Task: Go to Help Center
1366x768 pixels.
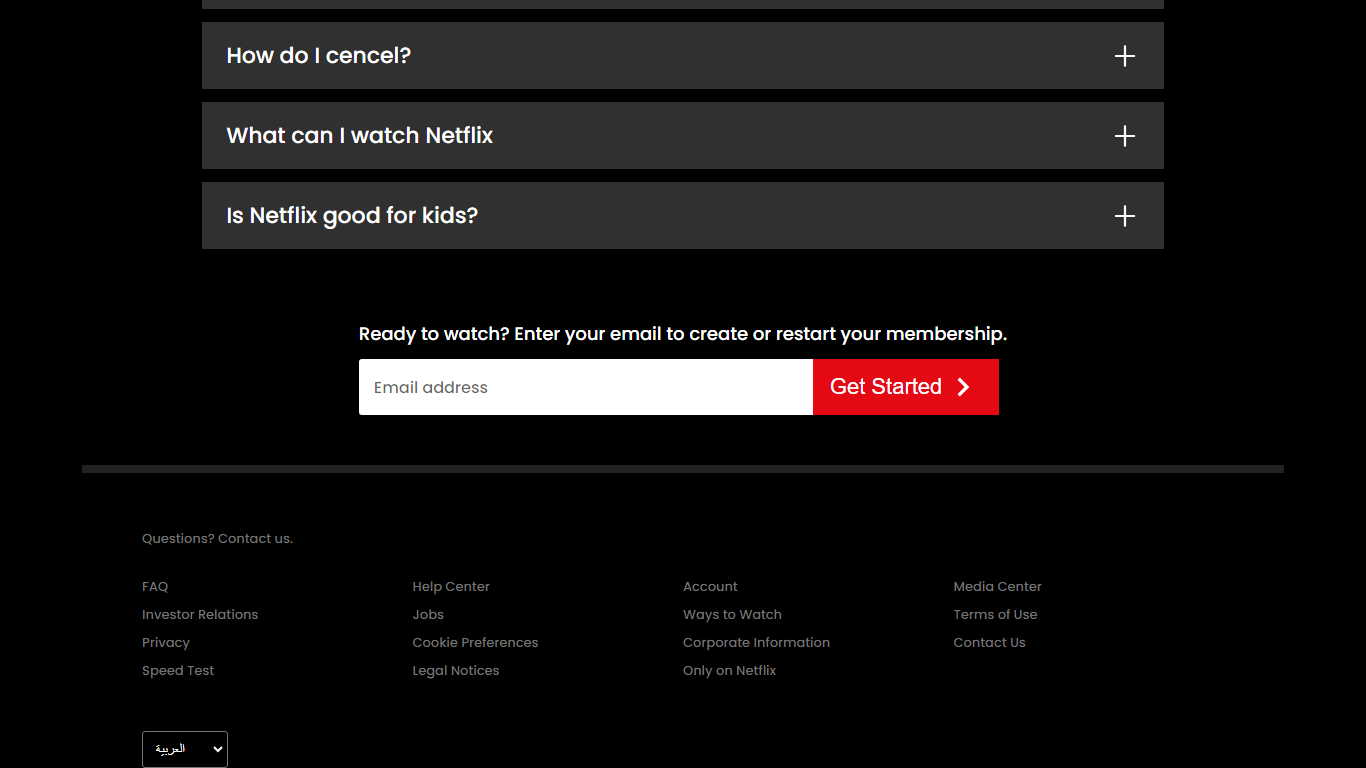Action: pos(451,587)
